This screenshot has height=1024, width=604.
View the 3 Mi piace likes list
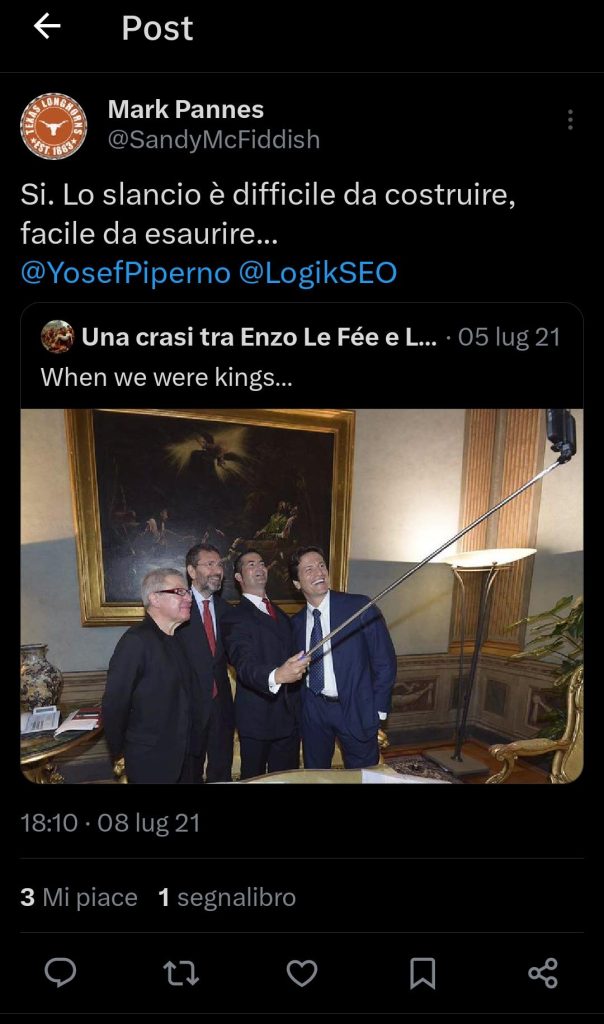point(79,897)
